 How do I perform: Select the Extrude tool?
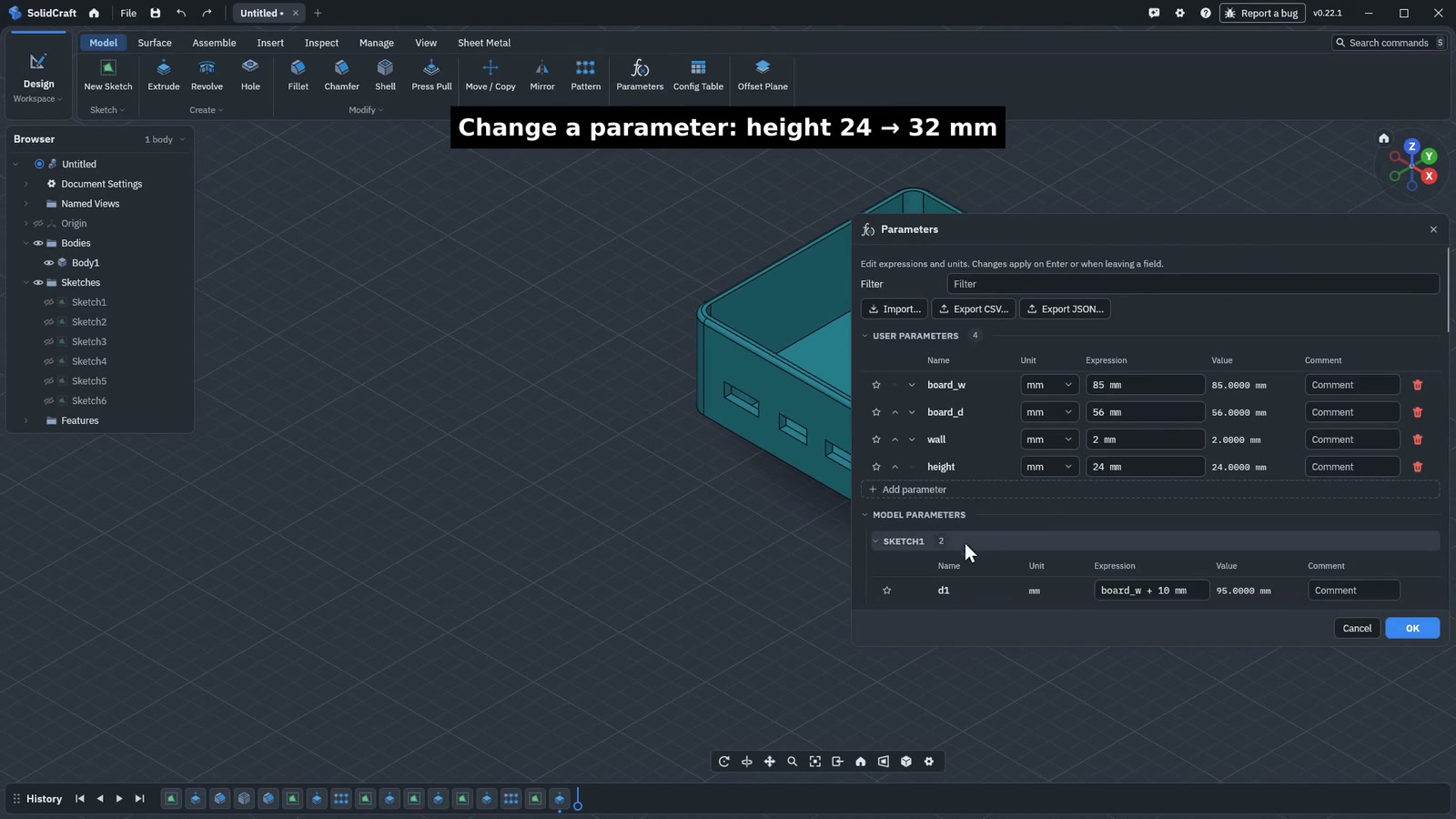pos(164,76)
